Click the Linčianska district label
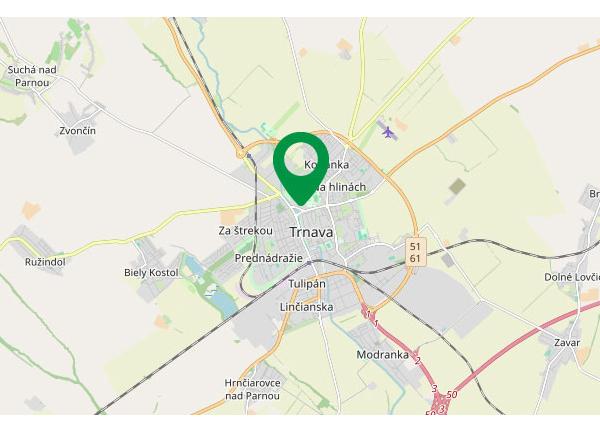Viewport: 600px width, 433px height. [307, 307]
